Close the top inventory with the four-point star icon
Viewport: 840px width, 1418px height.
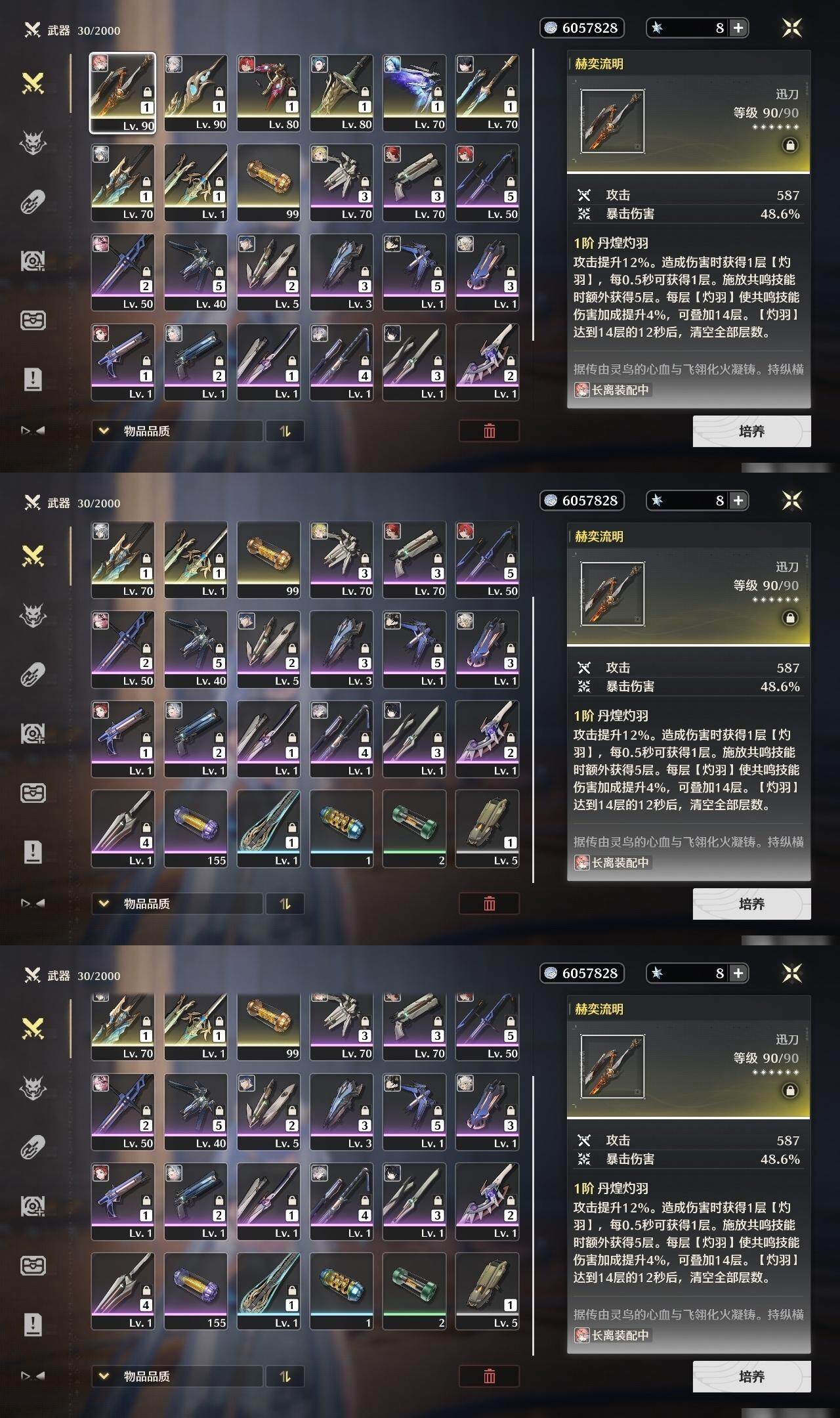(x=792, y=28)
